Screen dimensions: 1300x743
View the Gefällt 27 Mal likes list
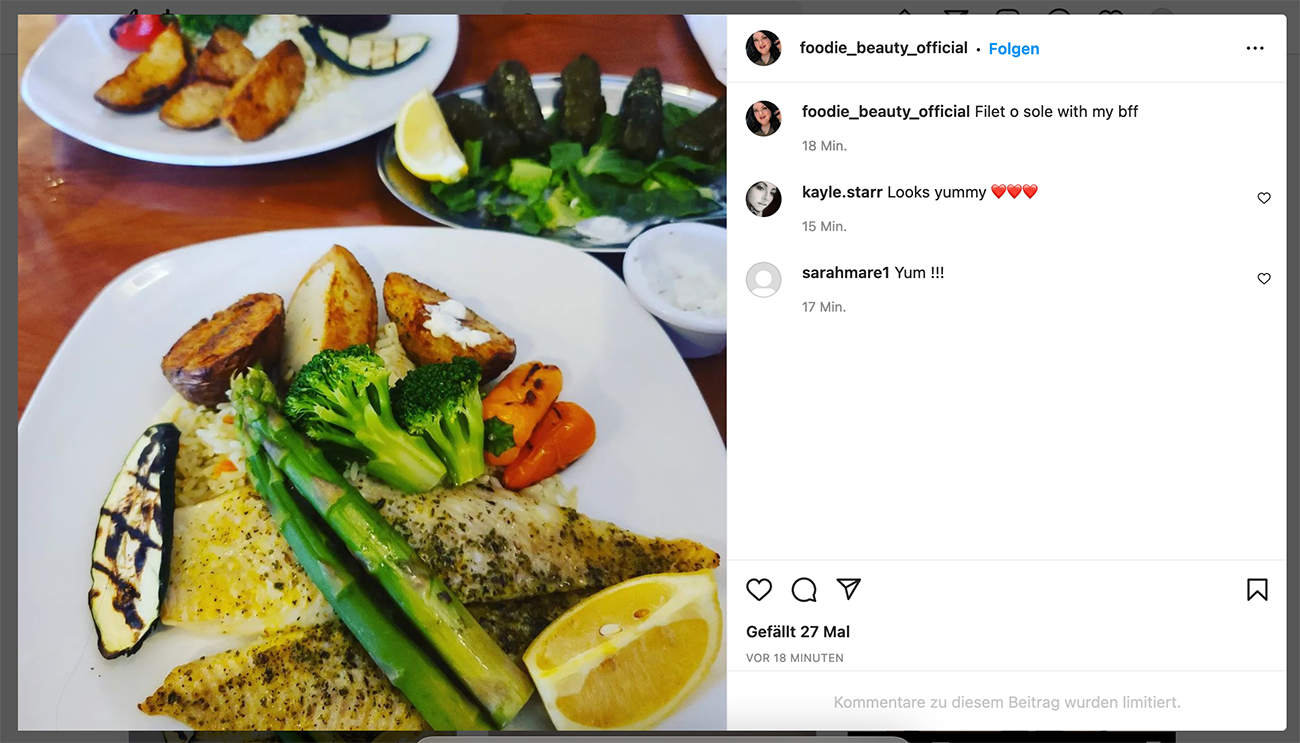coord(798,632)
